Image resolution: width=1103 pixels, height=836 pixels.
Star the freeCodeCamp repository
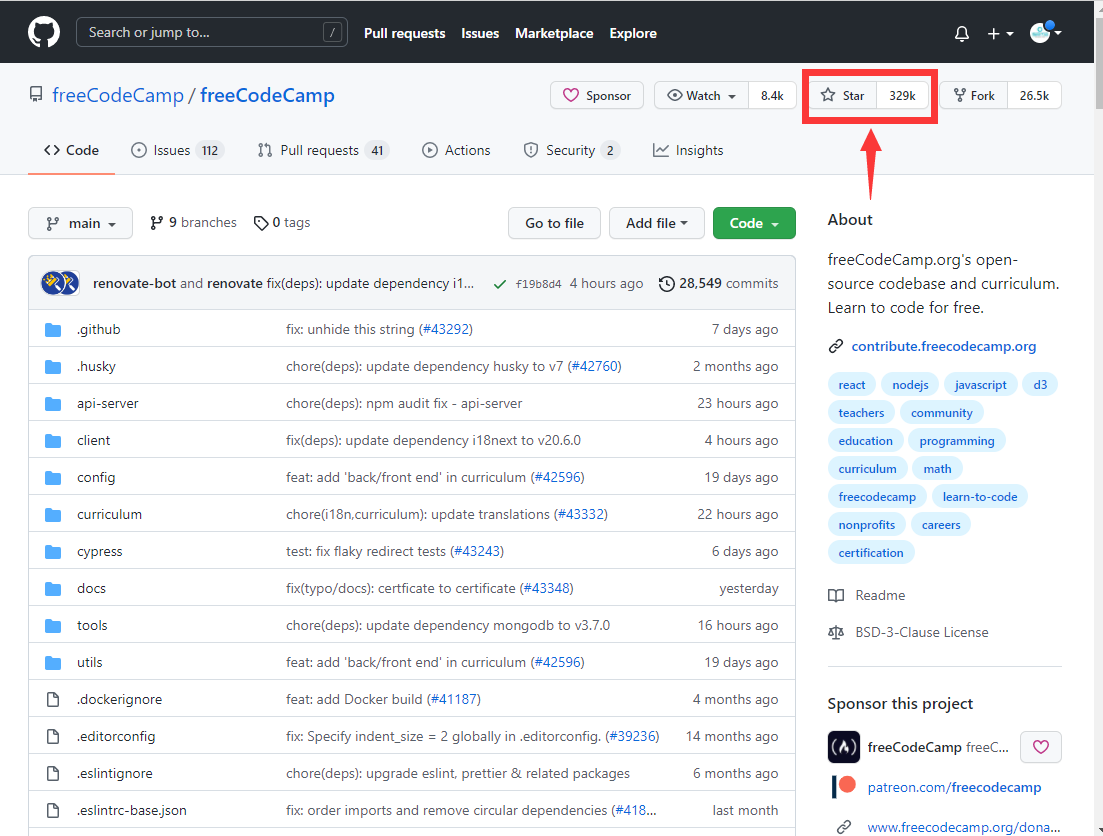point(843,96)
